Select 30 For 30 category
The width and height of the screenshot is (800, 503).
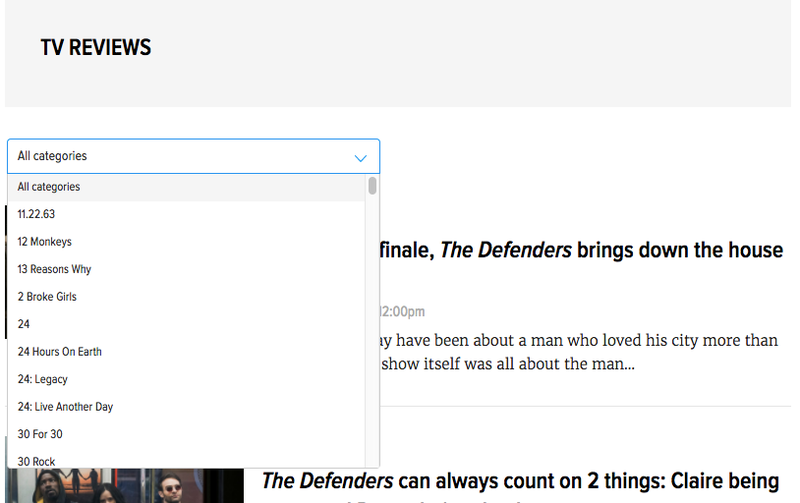pos(187,434)
